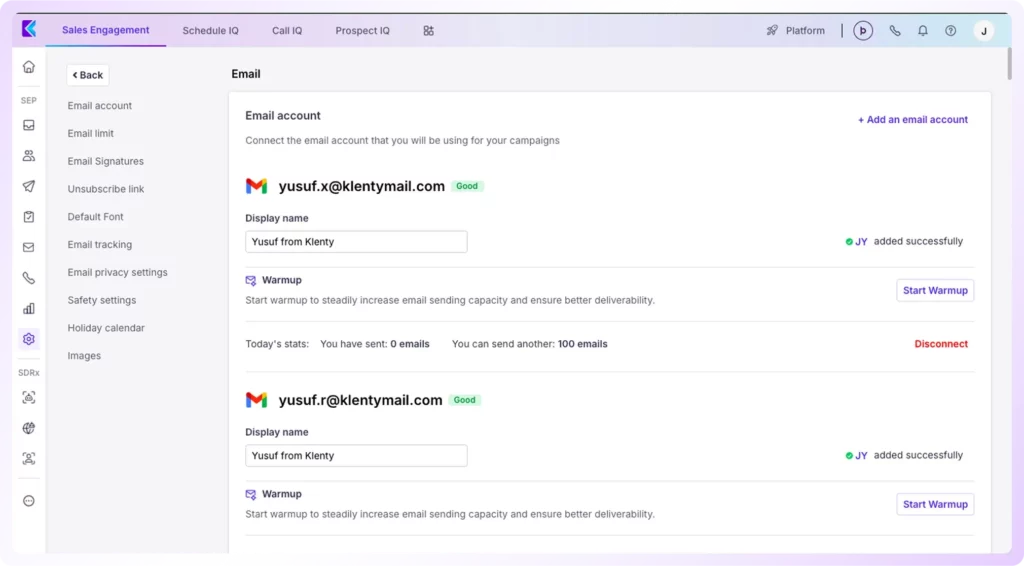Click Good badge next to yusuf.x@klentymail.com

pos(466,186)
